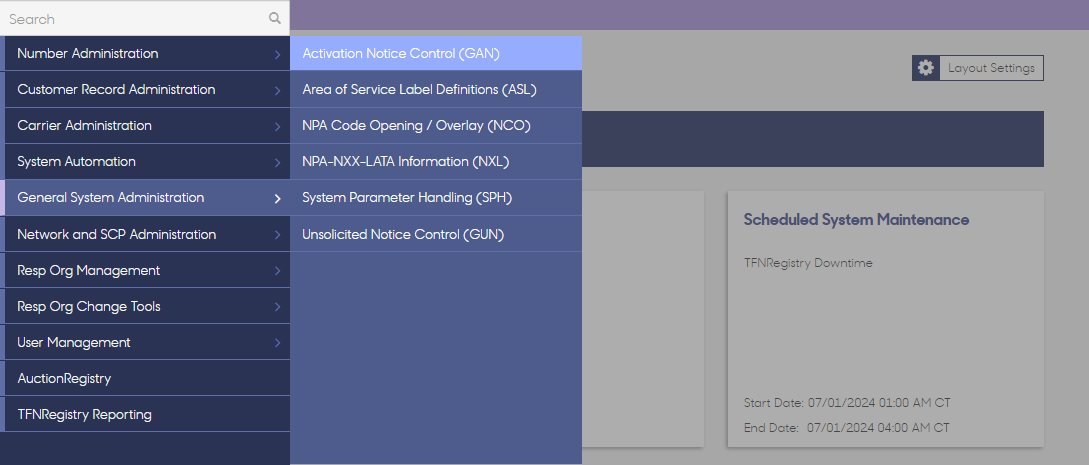
Task: Expand the Resp Org Management chevron
Action: [277, 271]
